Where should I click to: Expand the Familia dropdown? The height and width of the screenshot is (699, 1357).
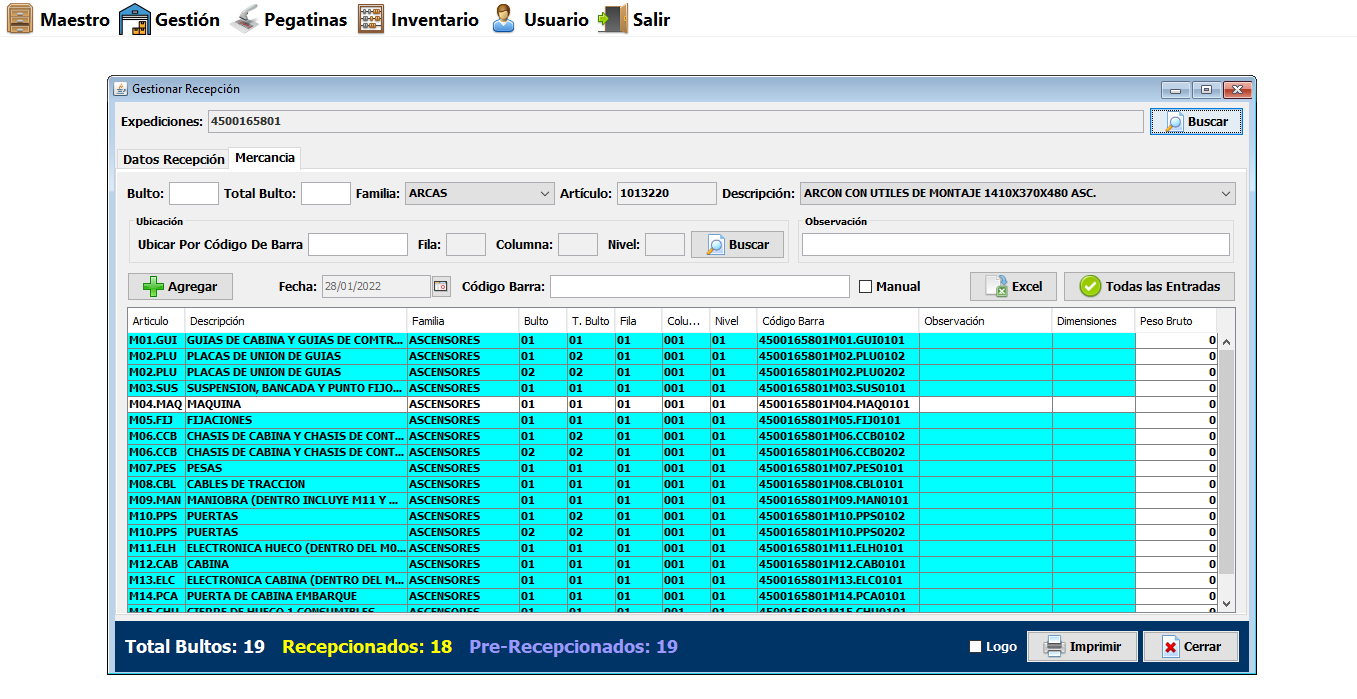[545, 193]
